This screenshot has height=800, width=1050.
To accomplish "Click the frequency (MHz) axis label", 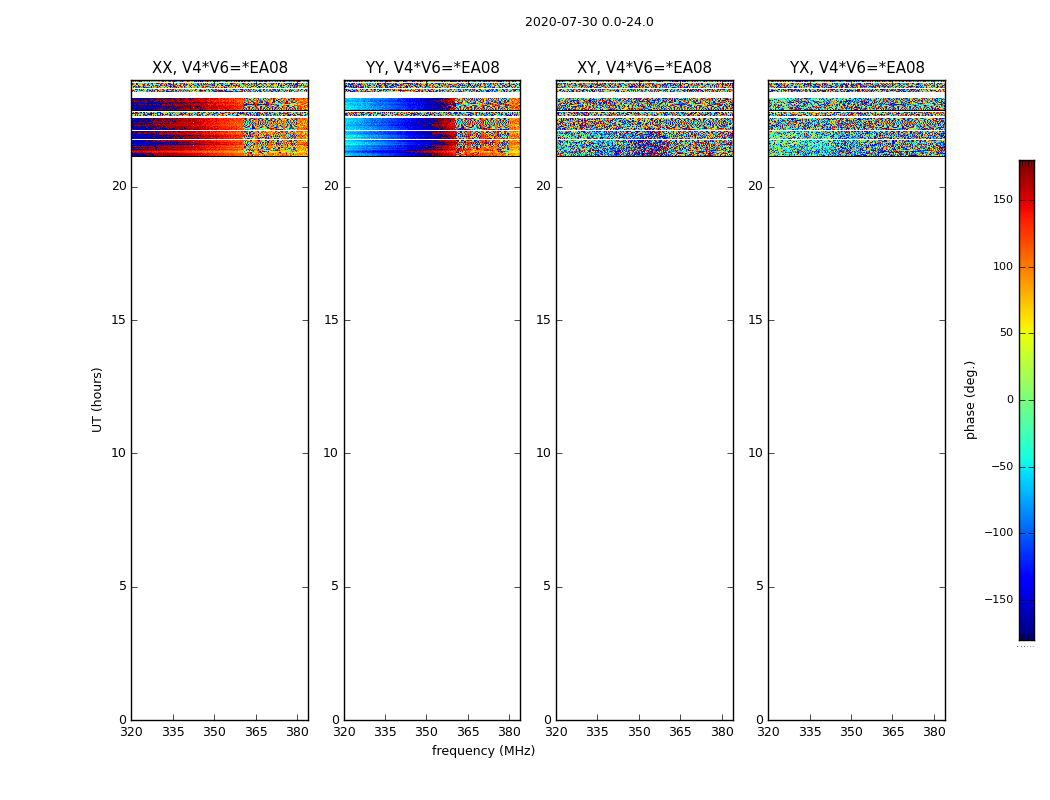I will [x=483, y=751].
